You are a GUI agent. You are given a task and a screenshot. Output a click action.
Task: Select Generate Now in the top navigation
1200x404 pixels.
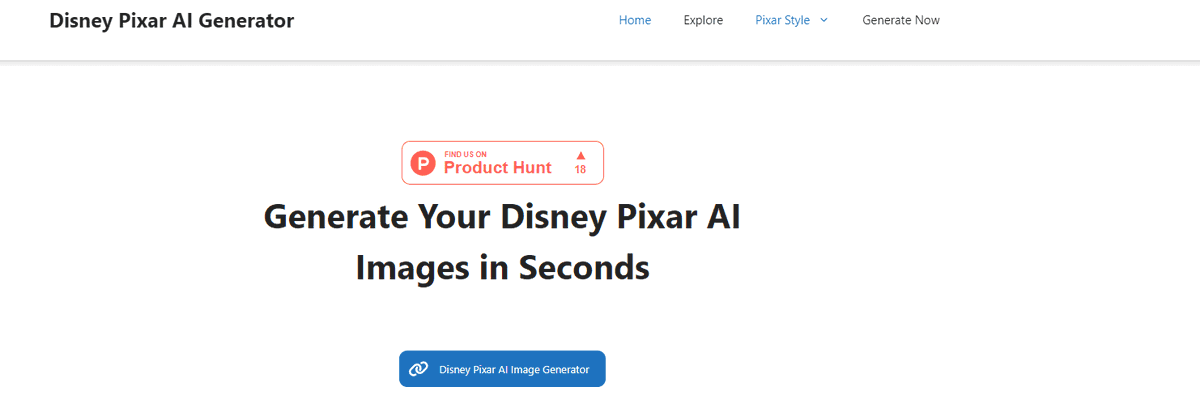point(901,20)
